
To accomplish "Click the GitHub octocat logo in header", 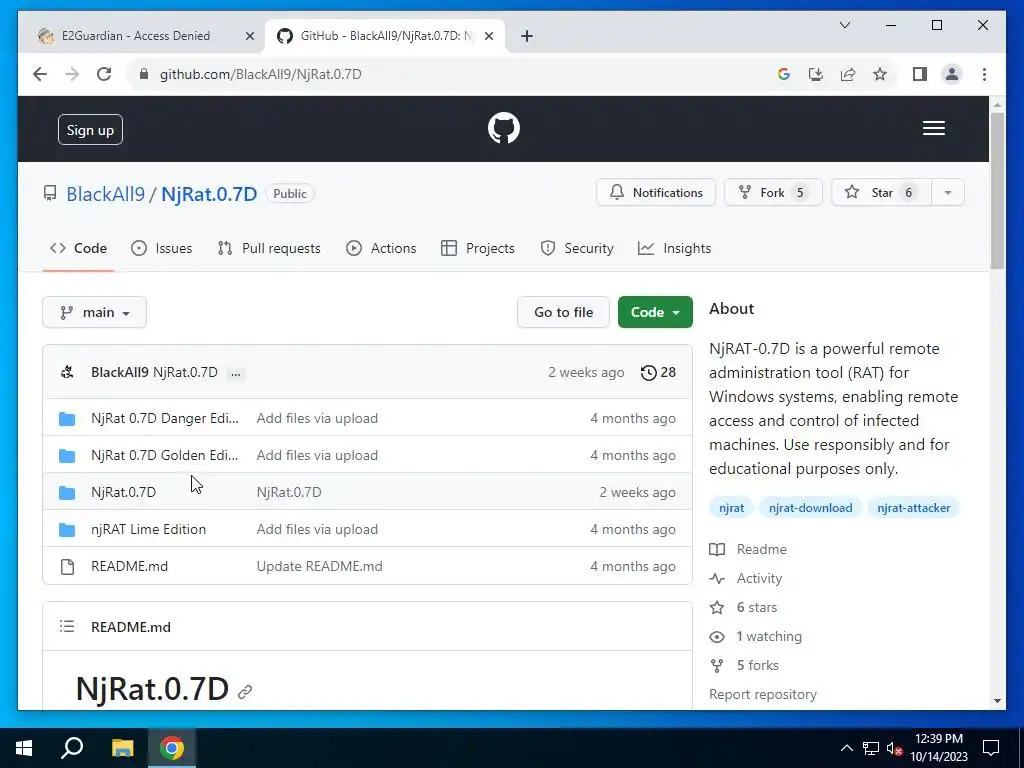I will (504, 128).
